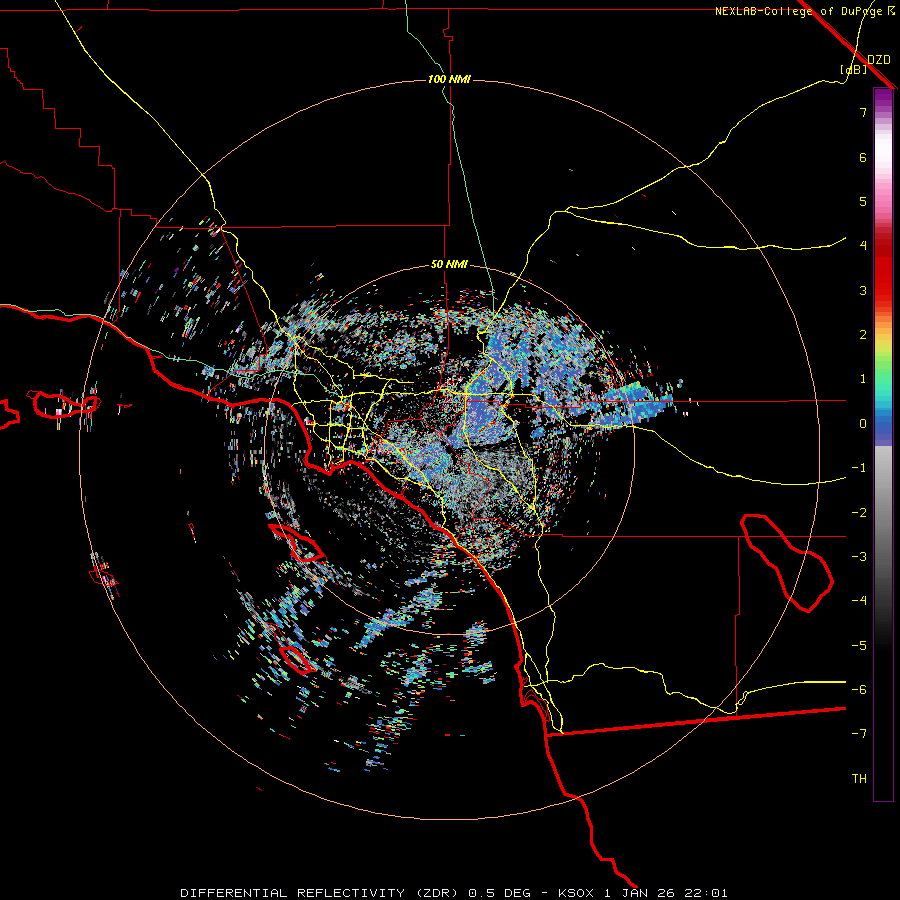Click the "TH" threshold label on the scale

[859, 779]
